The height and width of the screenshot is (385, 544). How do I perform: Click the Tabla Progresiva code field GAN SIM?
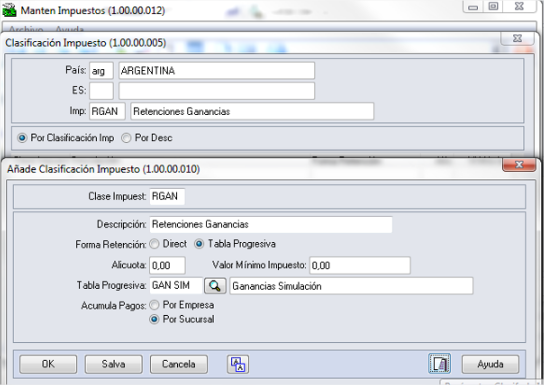point(176,286)
